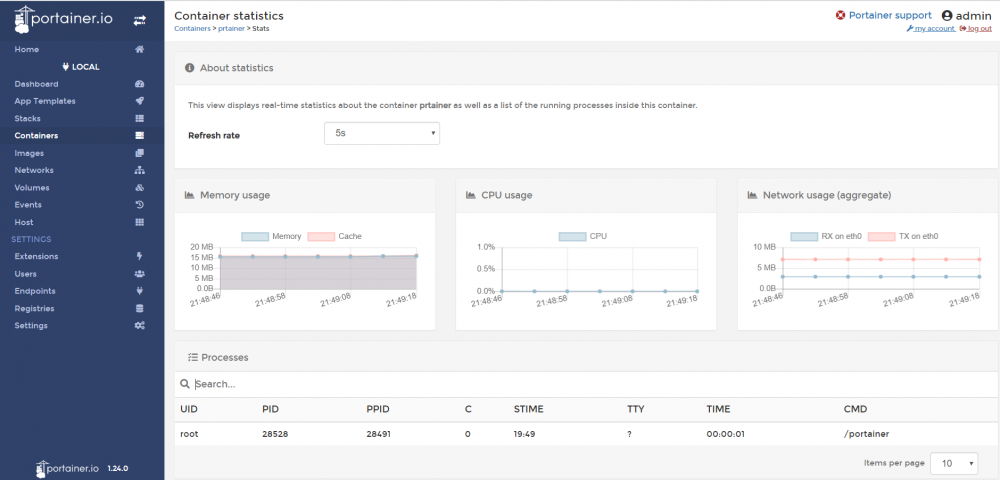
Task: Click the App Templates rocket icon
Action: [x=140, y=101]
